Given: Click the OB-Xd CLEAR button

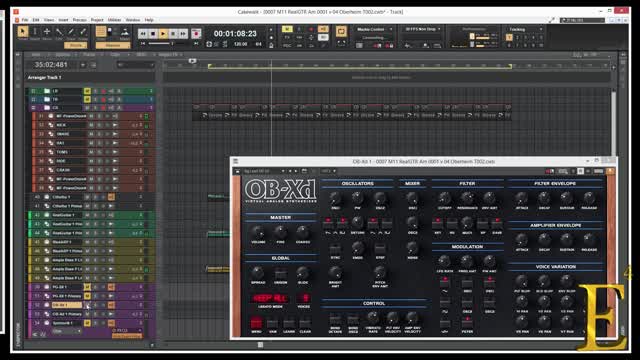Looking at the screenshot, I should pyautogui.click(x=305, y=324).
